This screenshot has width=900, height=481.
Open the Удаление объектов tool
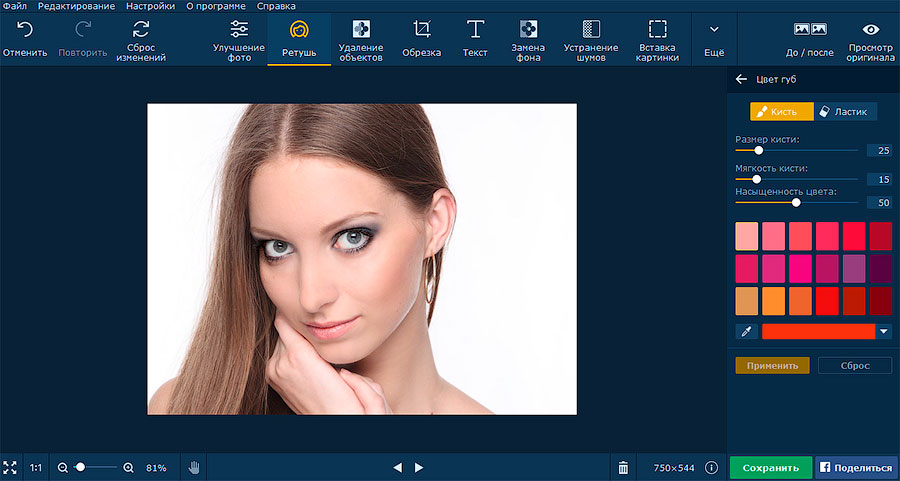[x=360, y=40]
